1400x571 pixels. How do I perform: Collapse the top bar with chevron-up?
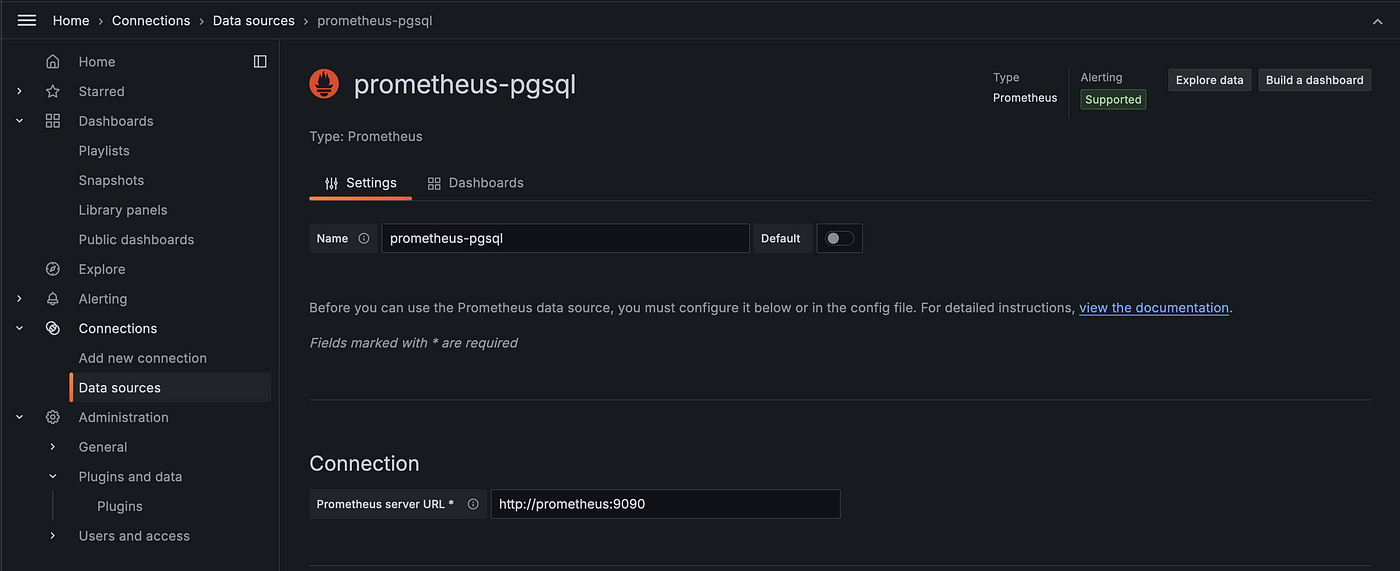tap(1378, 21)
